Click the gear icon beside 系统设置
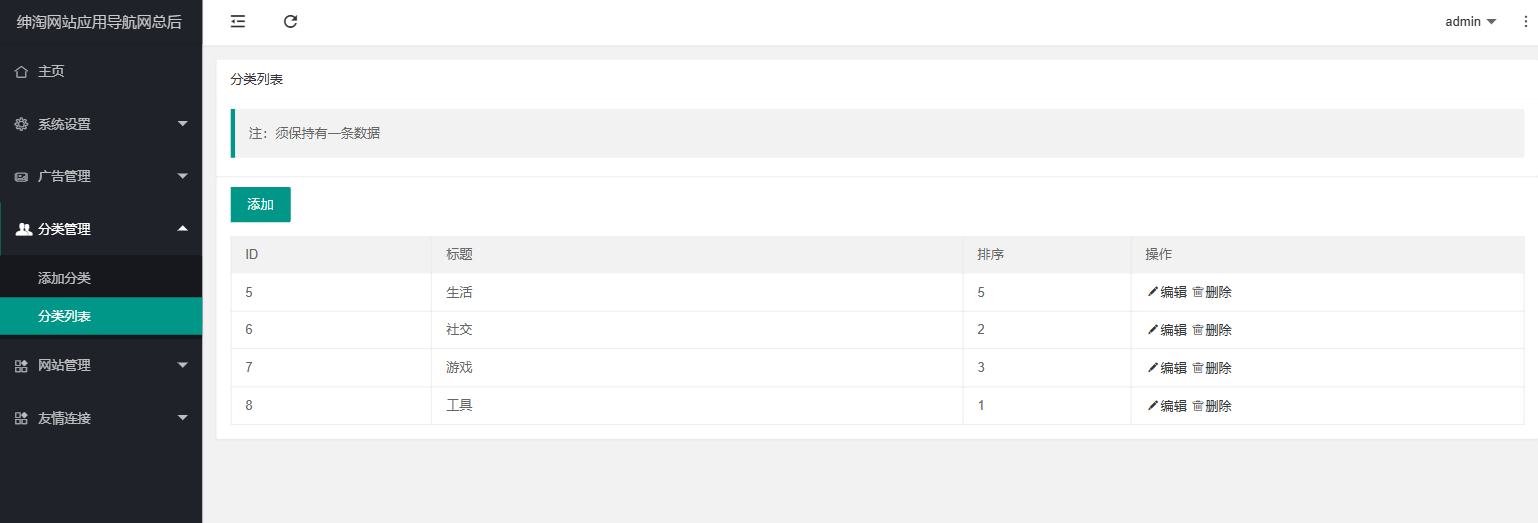The image size is (1538, 523). [x=21, y=124]
